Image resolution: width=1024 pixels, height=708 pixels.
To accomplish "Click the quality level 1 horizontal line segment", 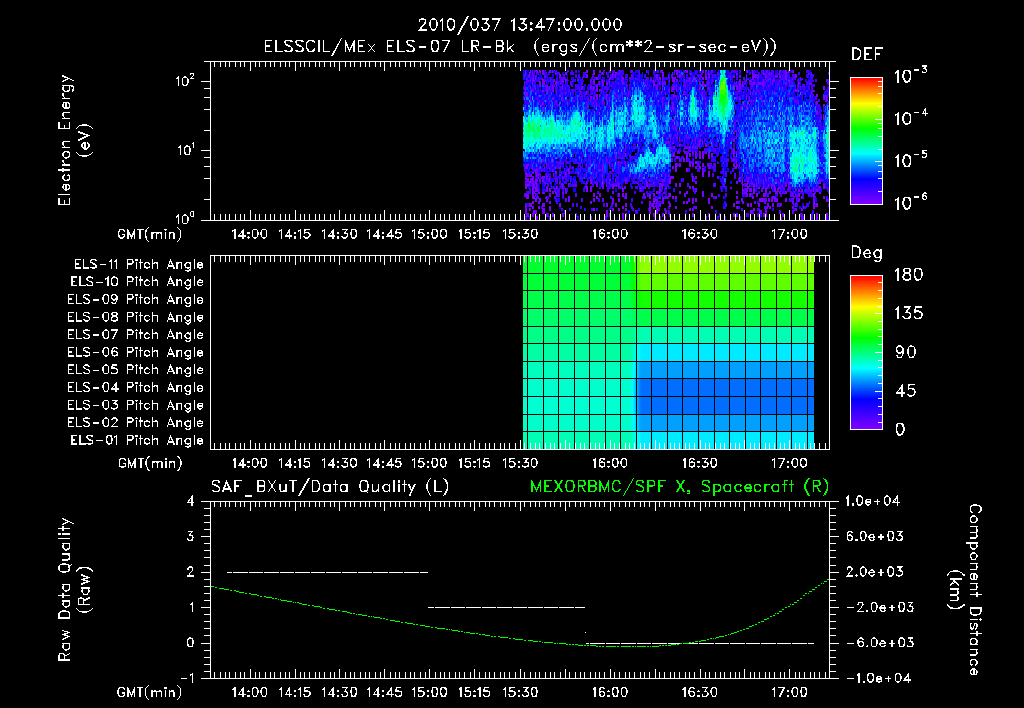I will pos(507,607).
